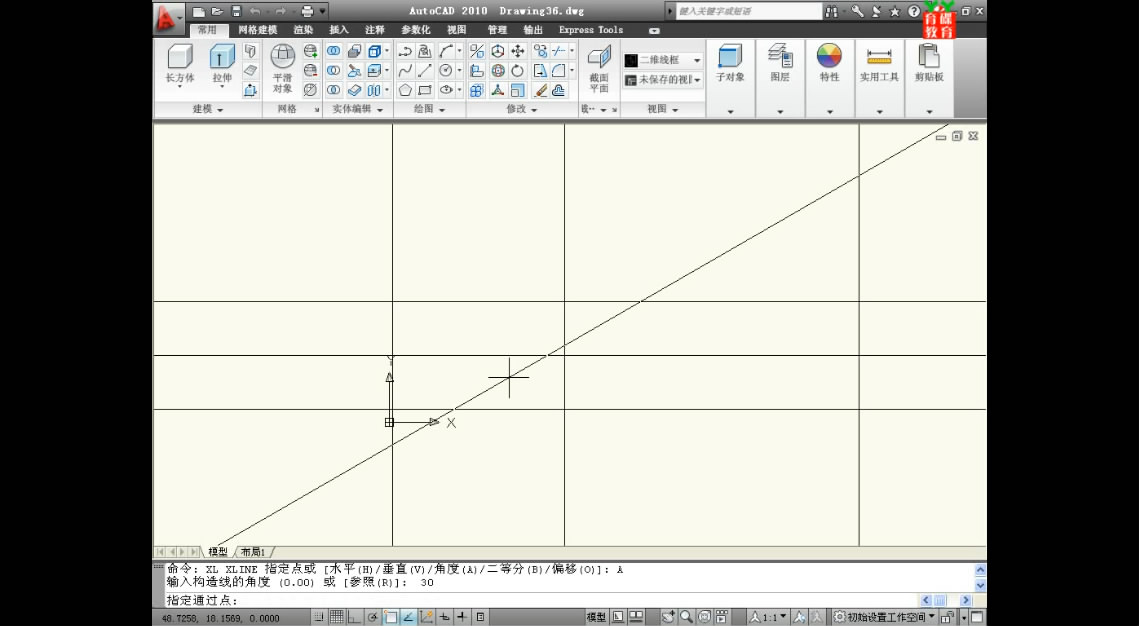The image size is (1139, 626).
Task: Open the Express Tools ribbon tab
Action: pos(591,30)
